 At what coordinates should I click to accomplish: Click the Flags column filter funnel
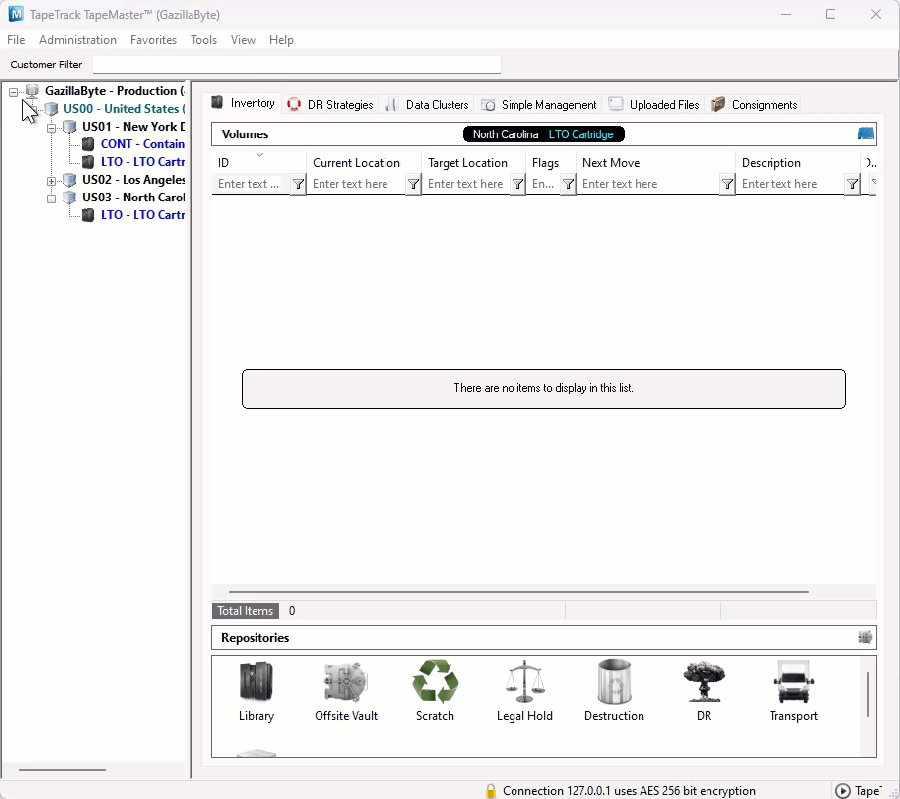click(568, 184)
